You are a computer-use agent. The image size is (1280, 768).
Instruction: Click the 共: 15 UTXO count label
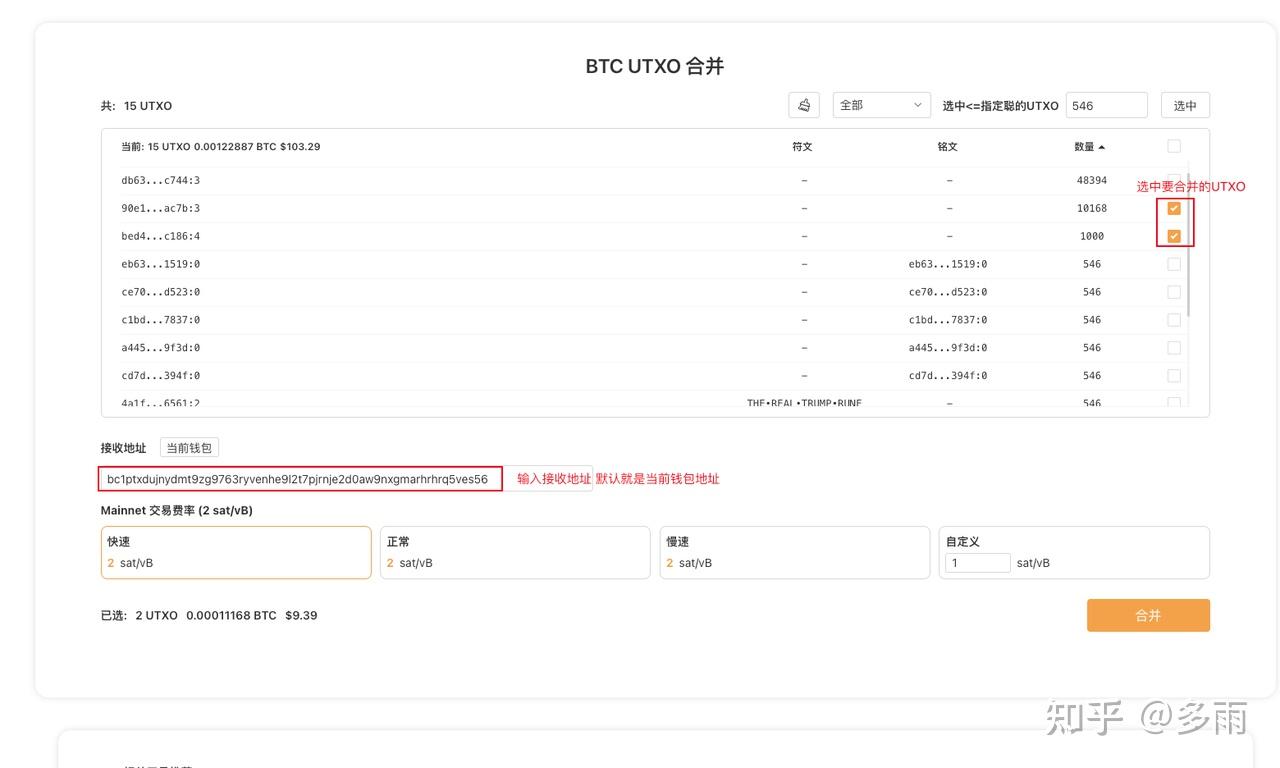coord(136,106)
